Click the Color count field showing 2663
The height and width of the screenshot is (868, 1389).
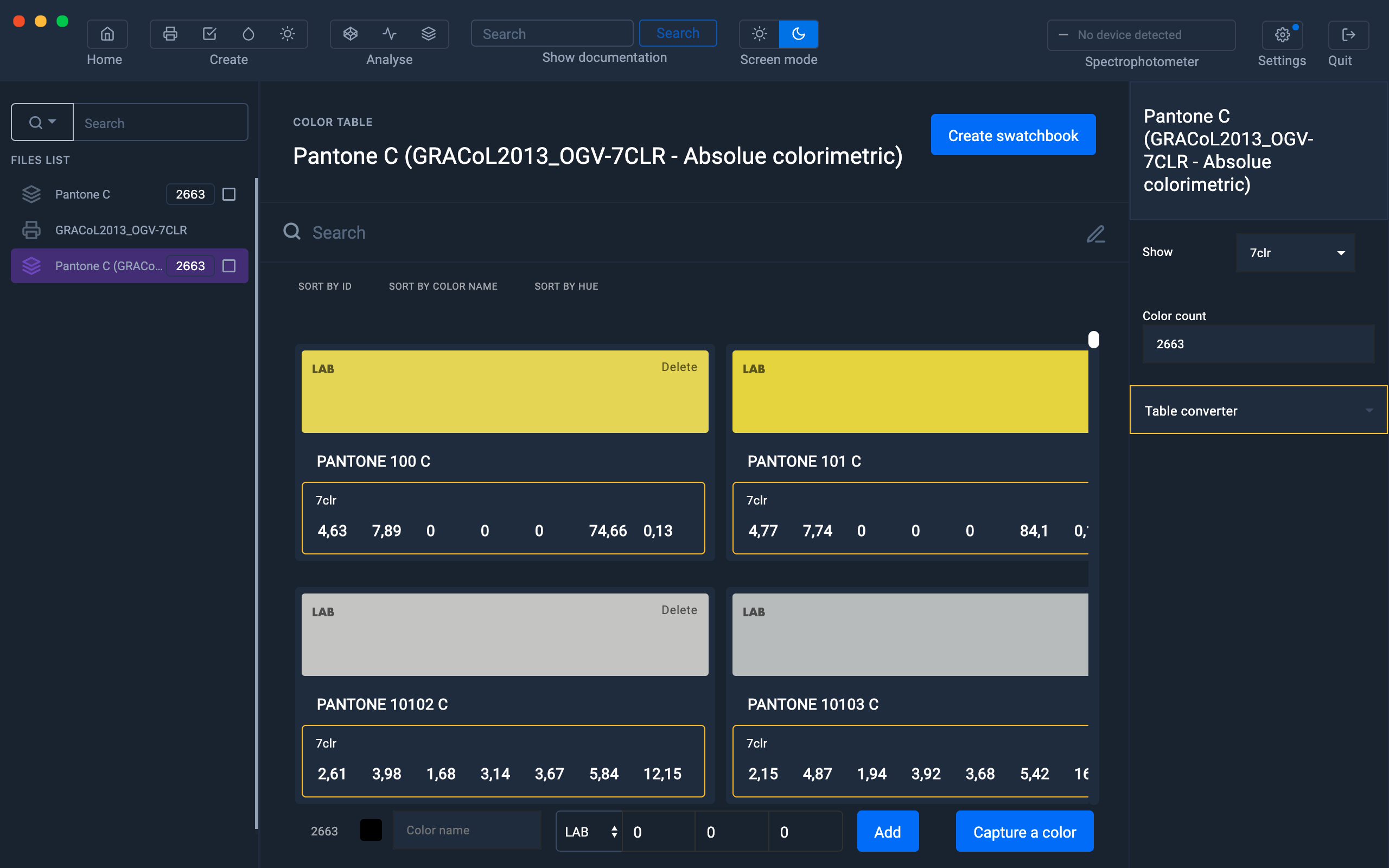1258,344
